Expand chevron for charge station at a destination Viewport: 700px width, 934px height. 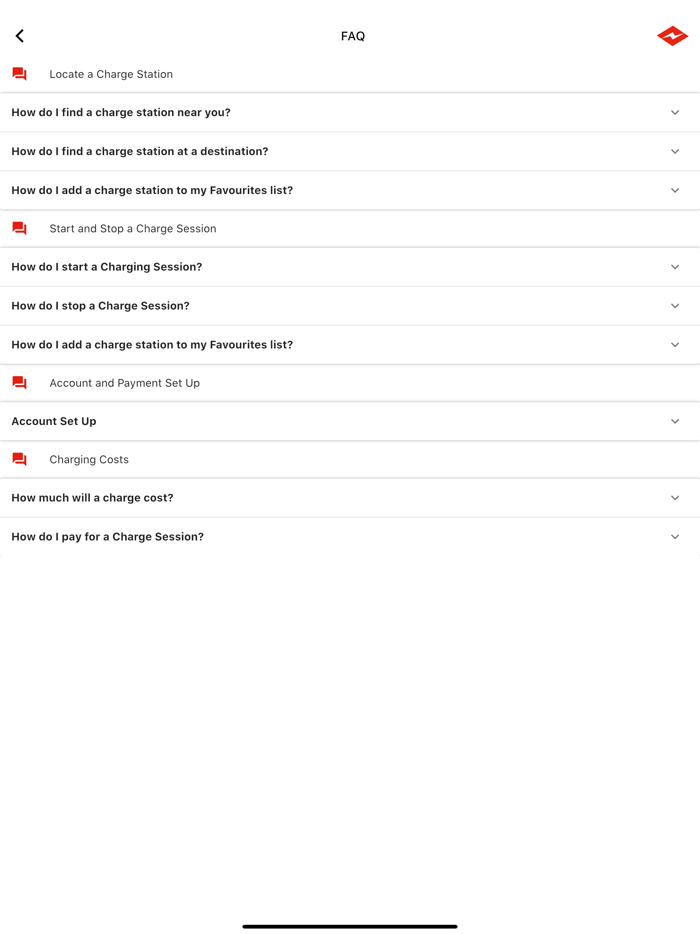point(675,152)
